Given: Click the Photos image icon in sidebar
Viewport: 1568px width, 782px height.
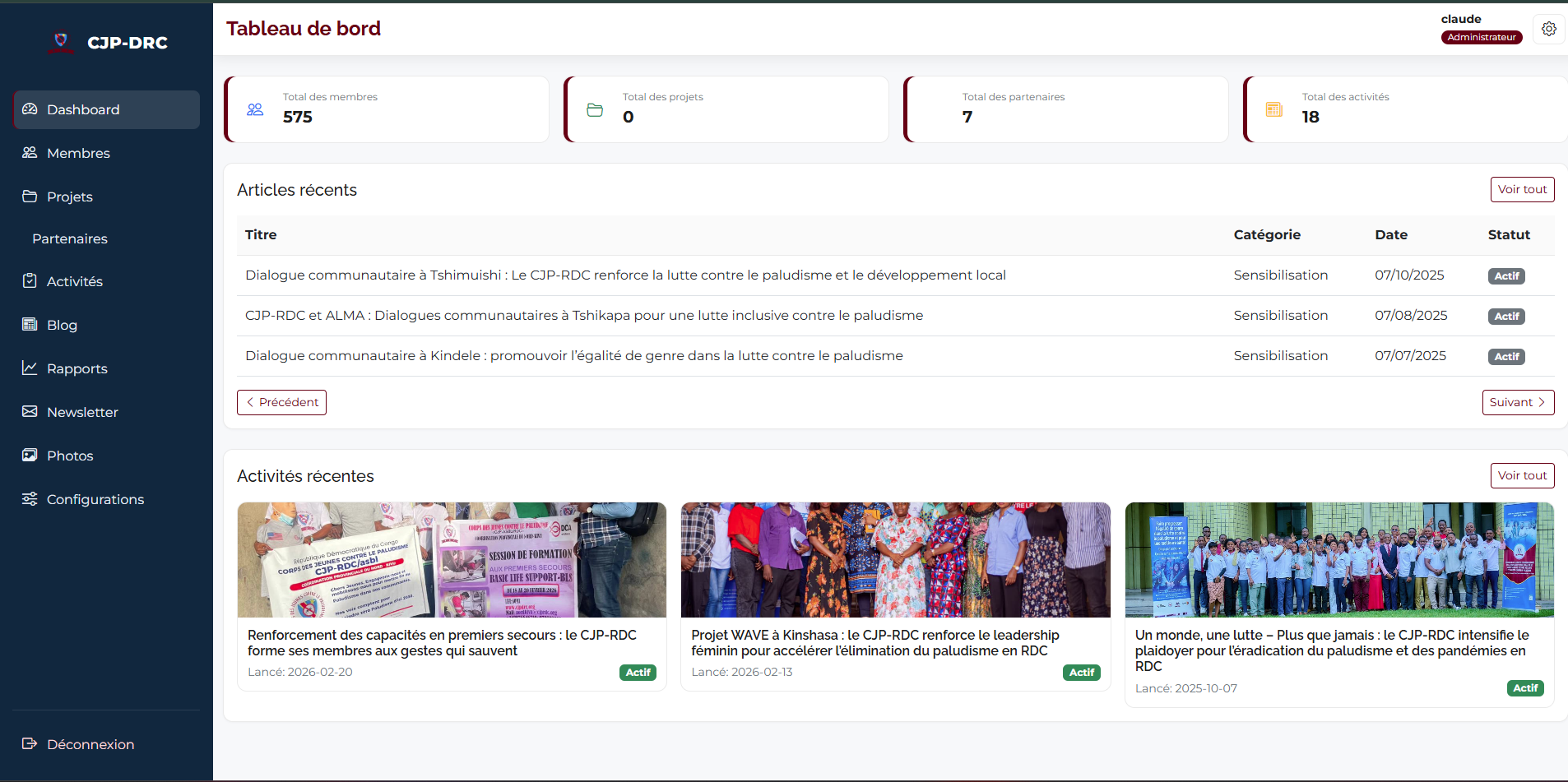Looking at the screenshot, I should (30, 456).
